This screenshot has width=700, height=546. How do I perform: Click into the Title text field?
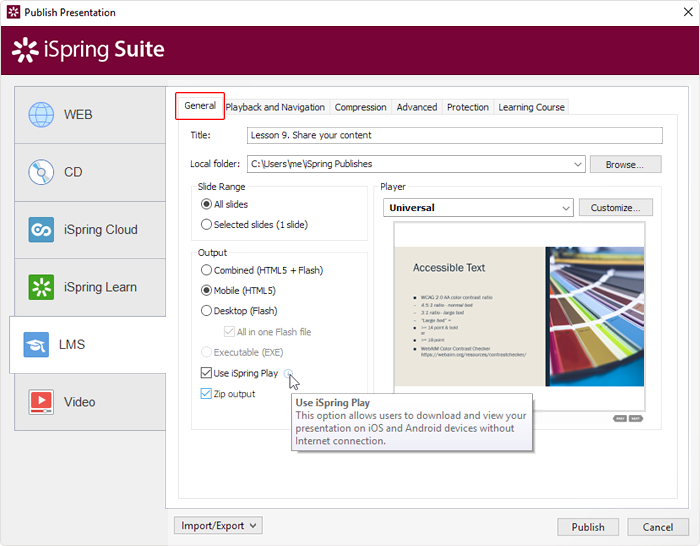[x=454, y=135]
